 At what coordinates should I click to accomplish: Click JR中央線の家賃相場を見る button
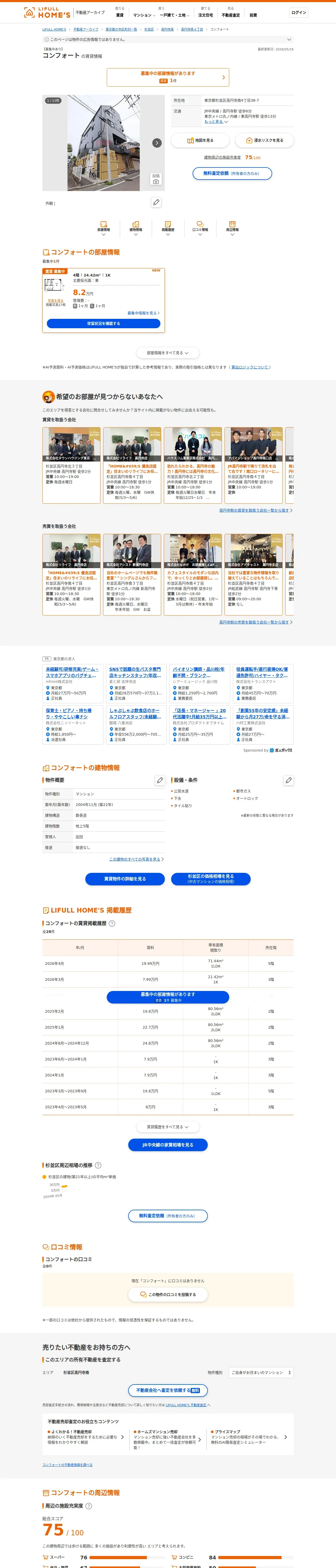pyautogui.click(x=168, y=1145)
